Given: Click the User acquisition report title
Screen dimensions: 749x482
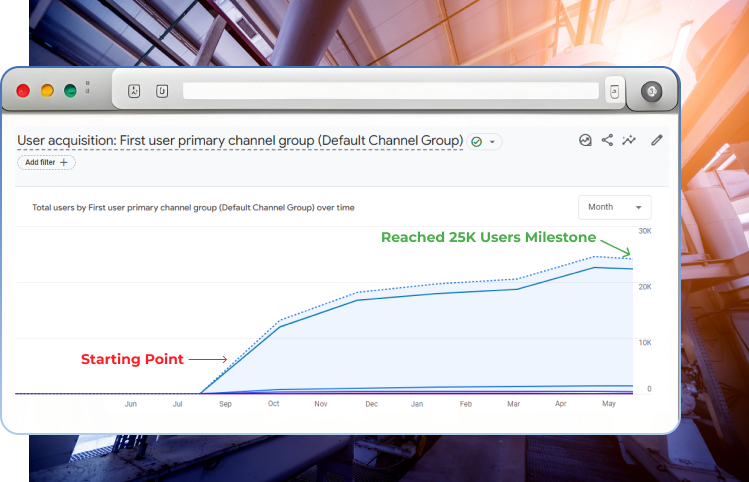Looking at the screenshot, I should pyautogui.click(x=240, y=141).
